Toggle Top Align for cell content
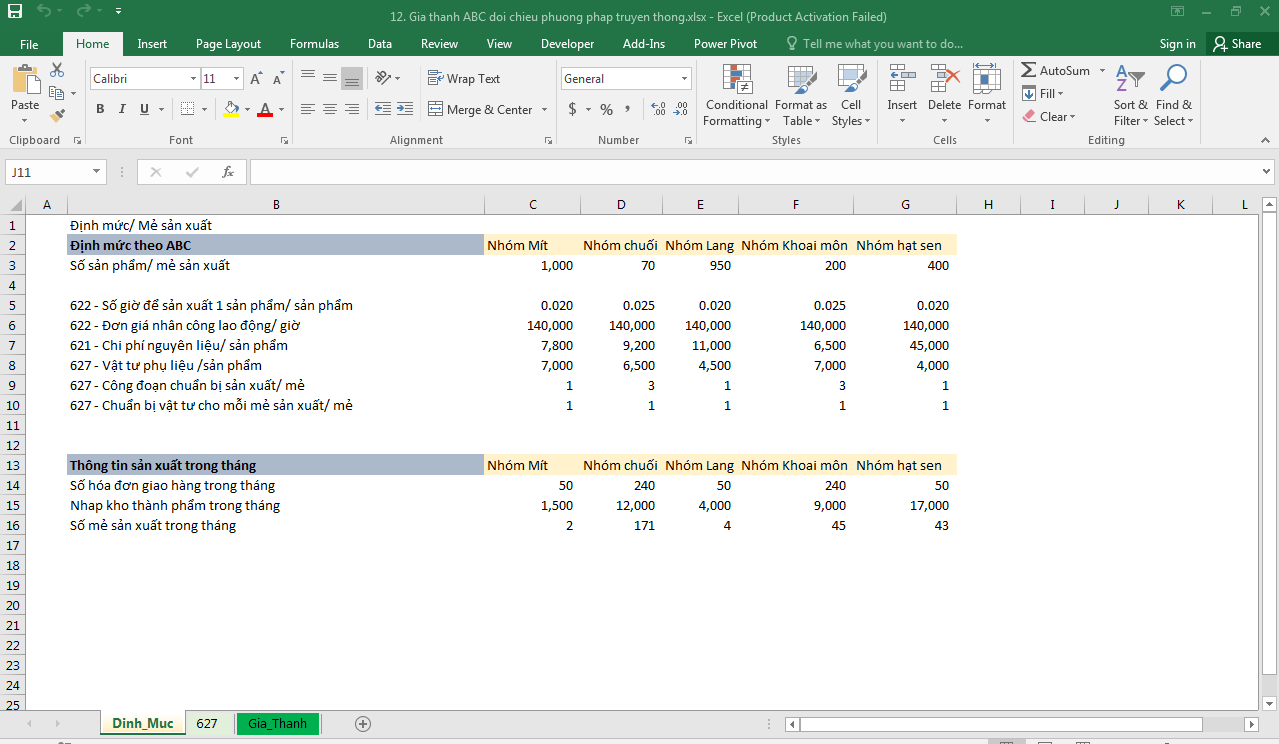 click(308, 78)
